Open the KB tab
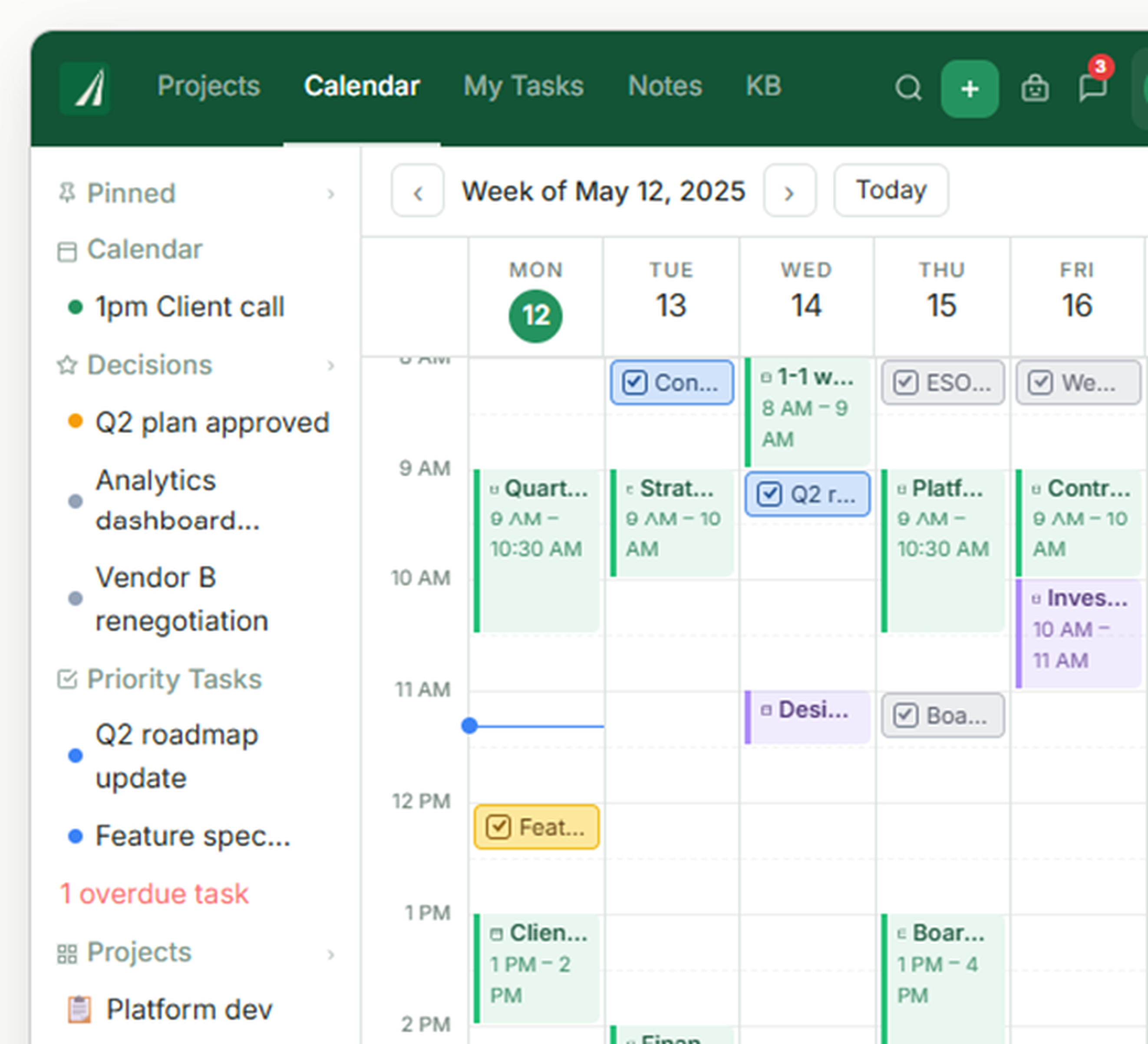This screenshot has width=1148, height=1044. coord(764,86)
